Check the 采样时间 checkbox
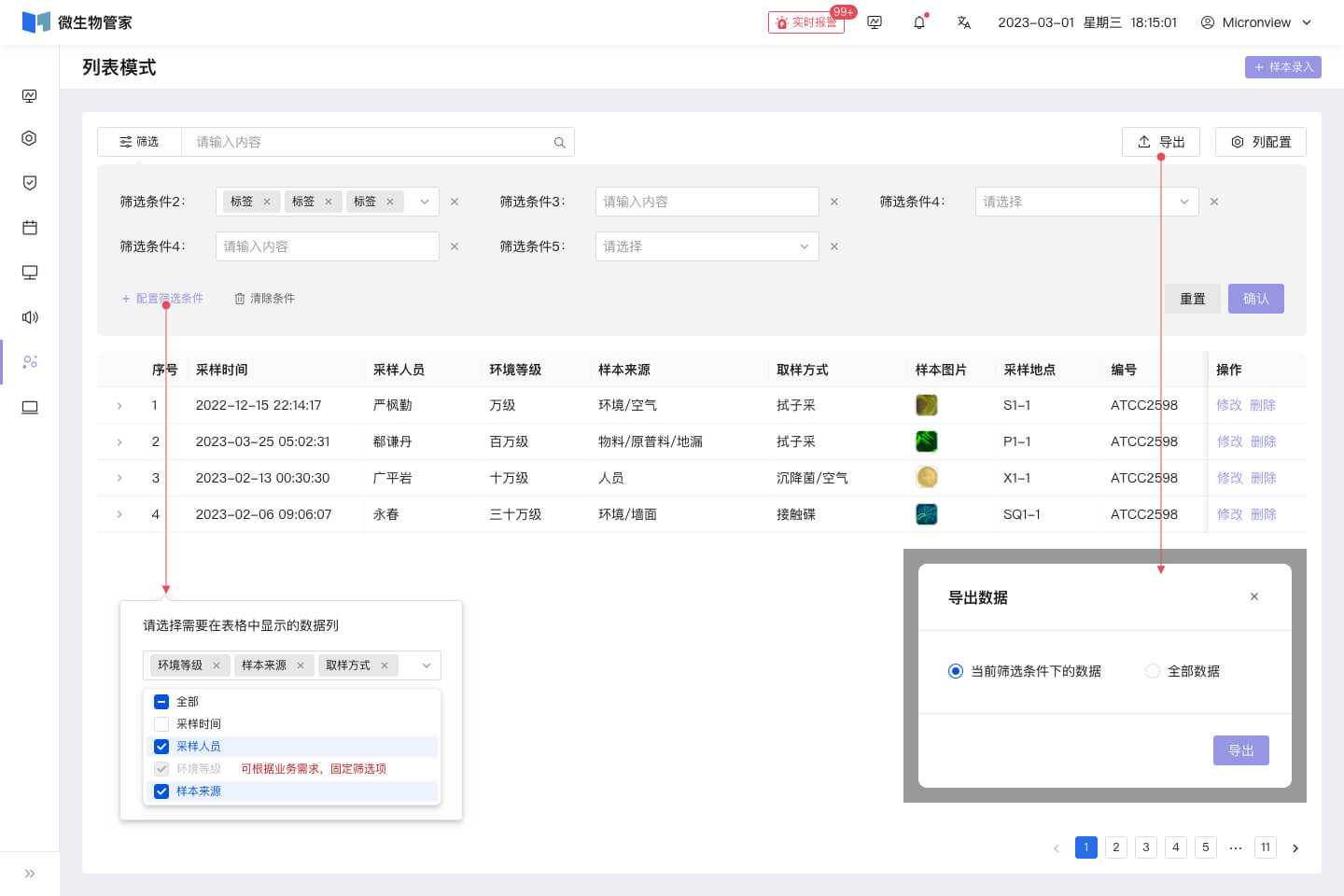The height and width of the screenshot is (896, 1344). [x=161, y=724]
